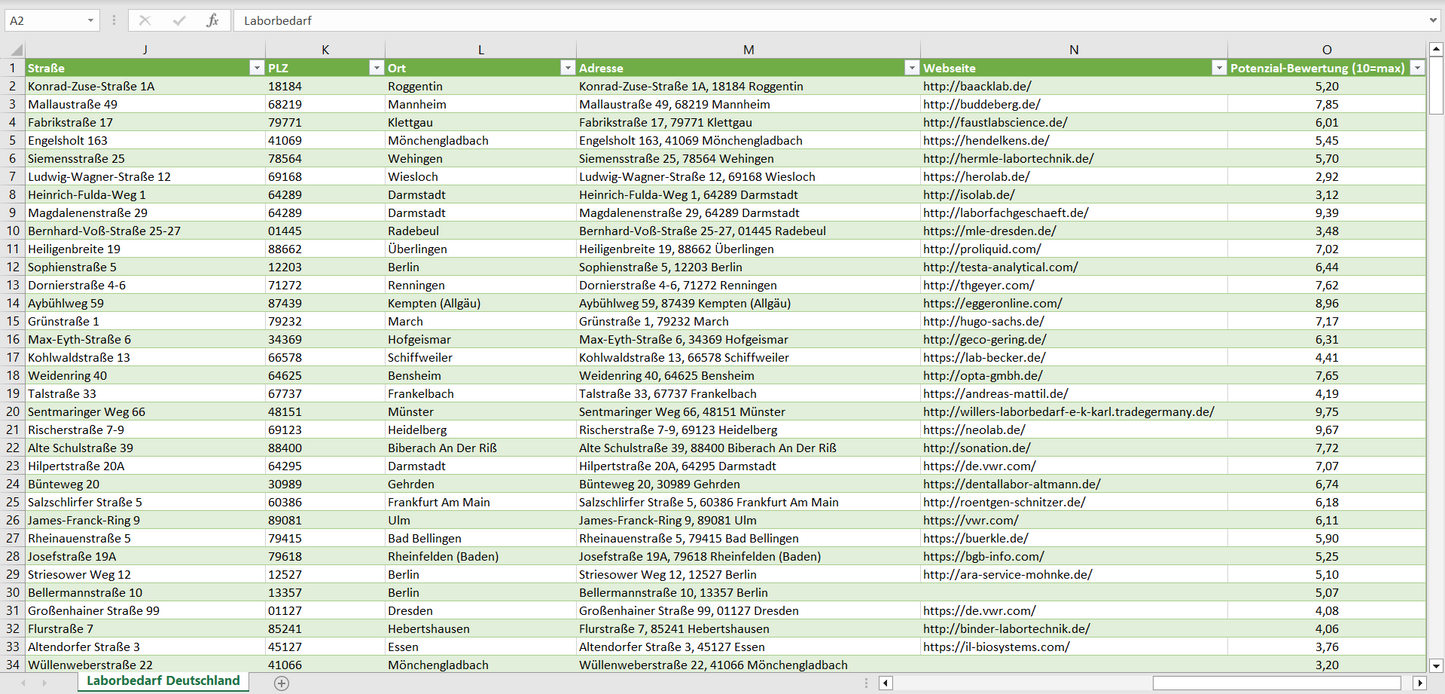Switch to Laborbedarf Deutschland sheet tab
This screenshot has height=694, width=1445.
(163, 681)
